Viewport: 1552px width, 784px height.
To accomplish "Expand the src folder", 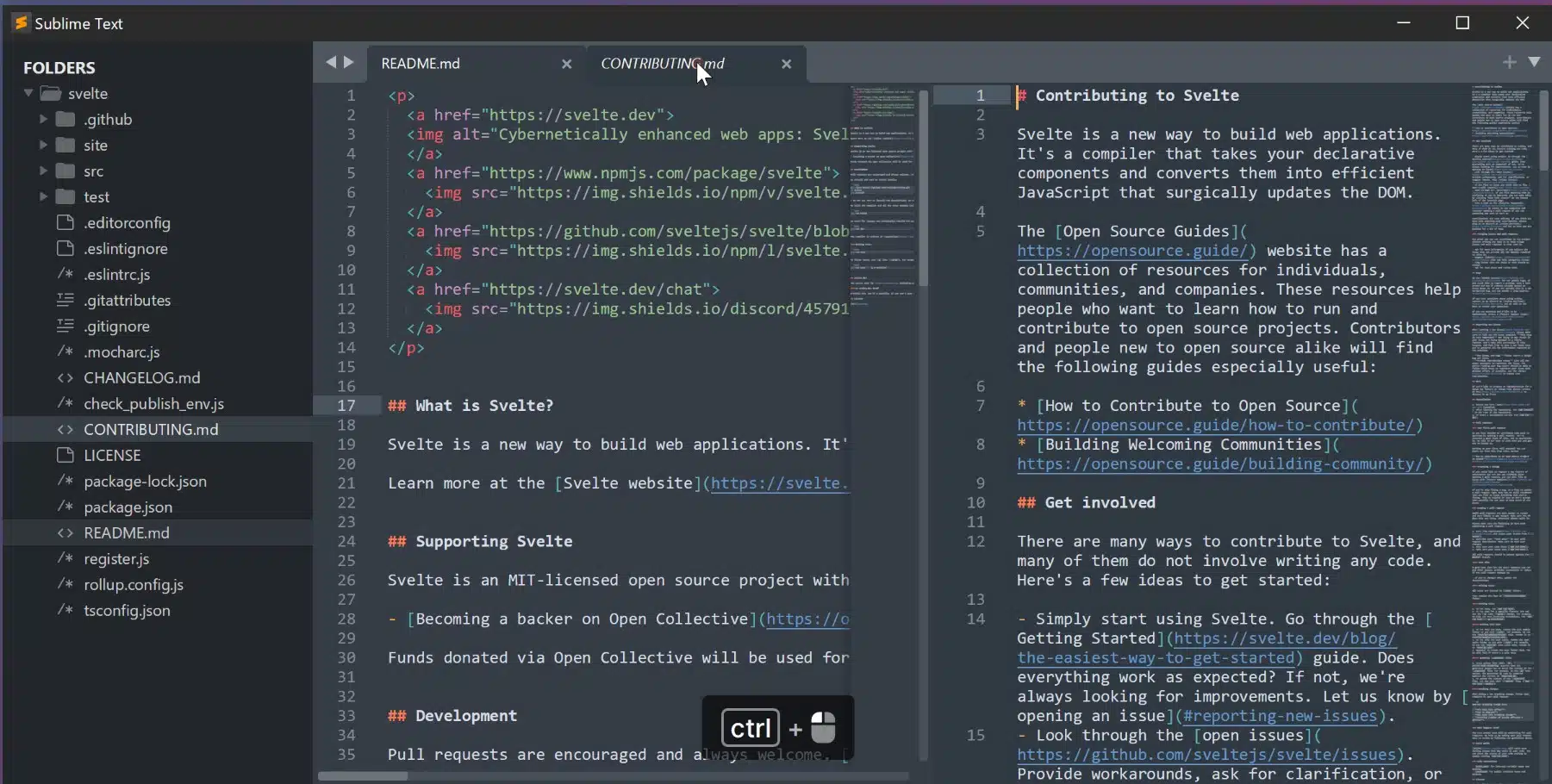I will pyautogui.click(x=43, y=171).
